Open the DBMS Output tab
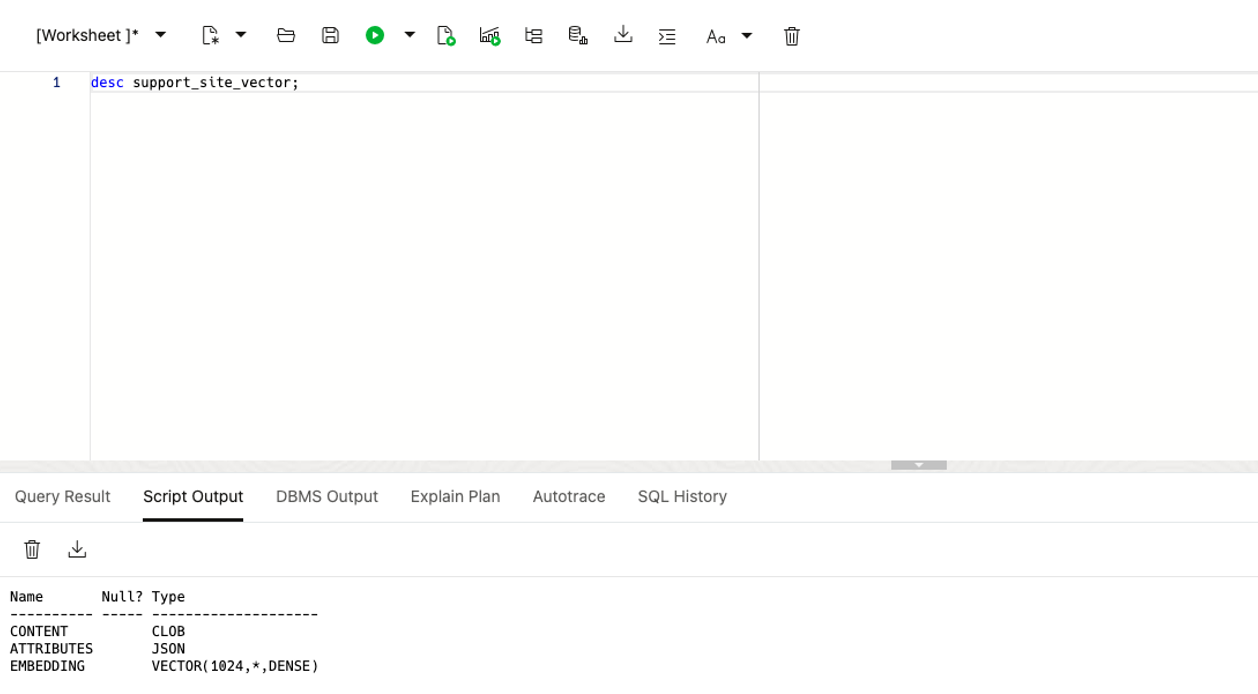The height and width of the screenshot is (694, 1258). (327, 496)
